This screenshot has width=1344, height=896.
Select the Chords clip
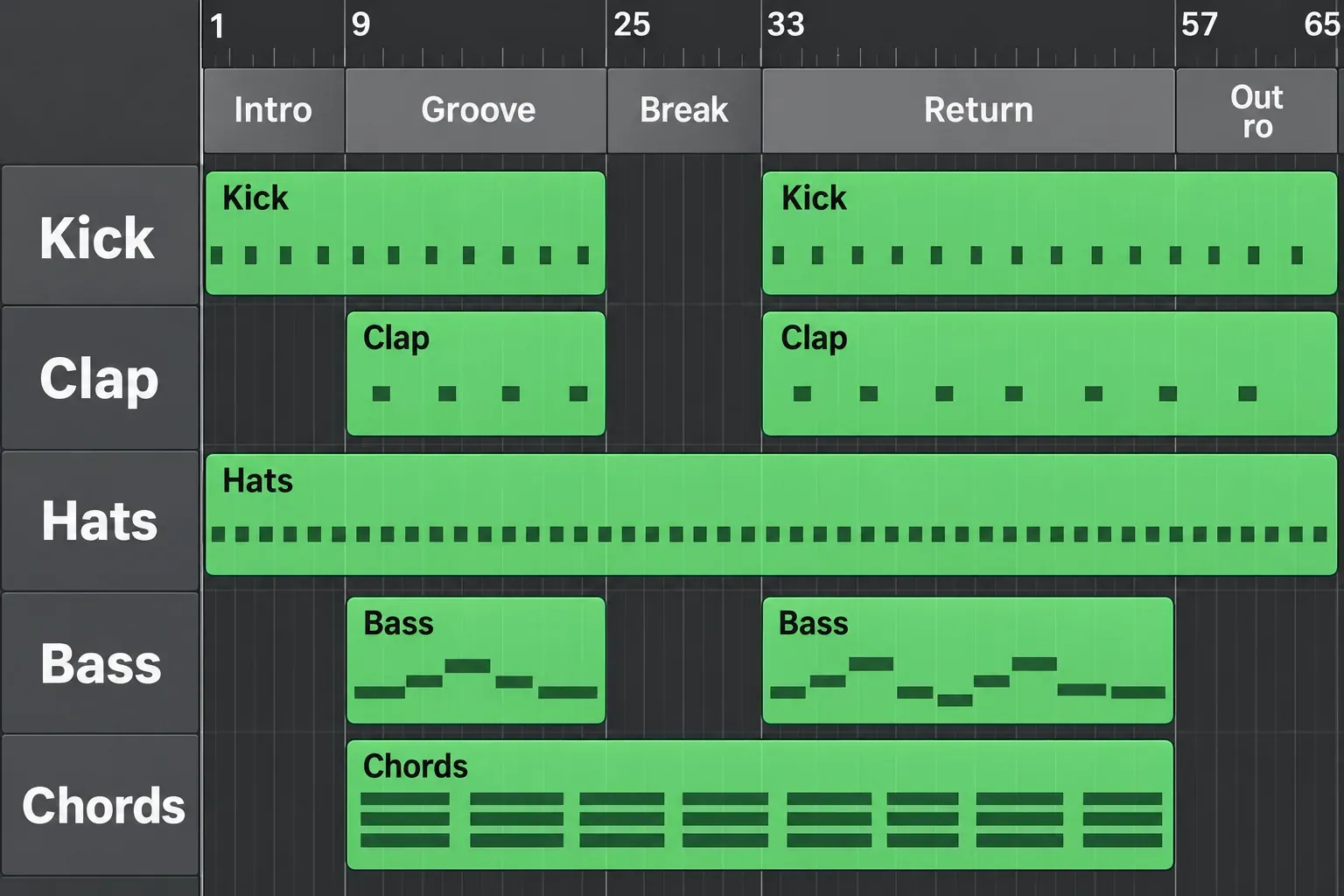tap(760, 805)
